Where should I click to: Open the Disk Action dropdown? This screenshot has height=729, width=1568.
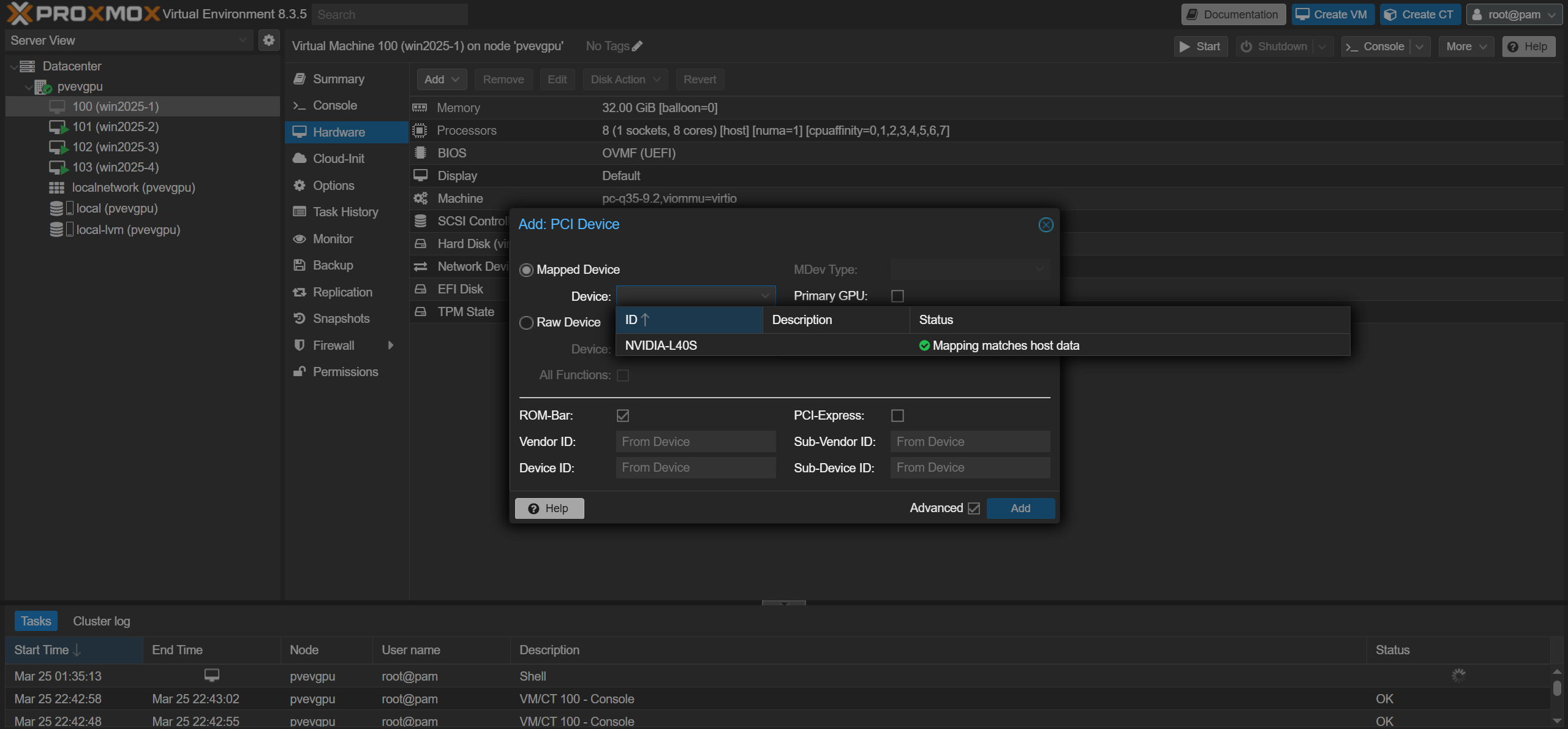click(x=625, y=80)
